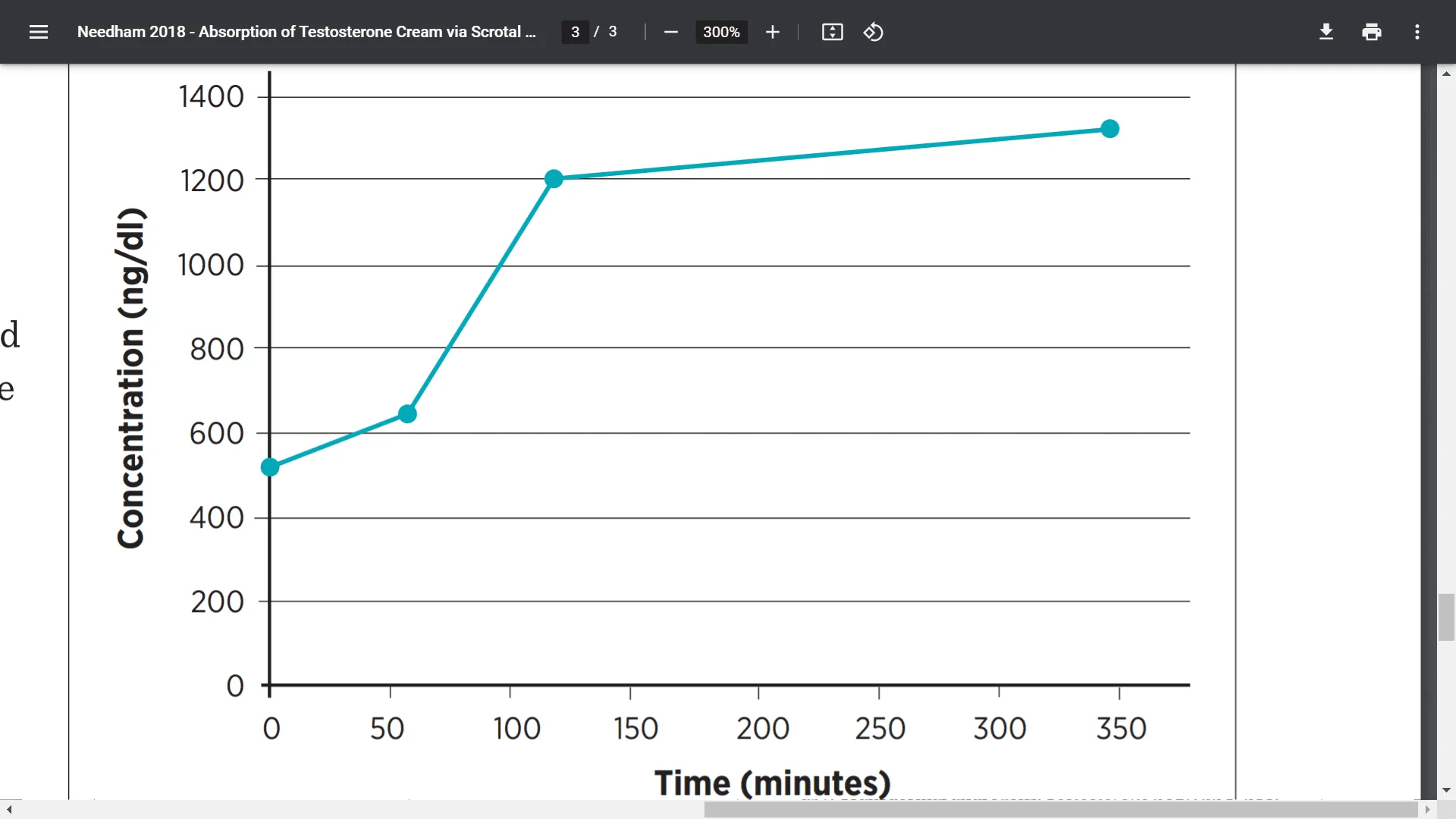Viewport: 1456px width, 819px height.
Task: Click the 800 y-axis value
Action: (217, 350)
